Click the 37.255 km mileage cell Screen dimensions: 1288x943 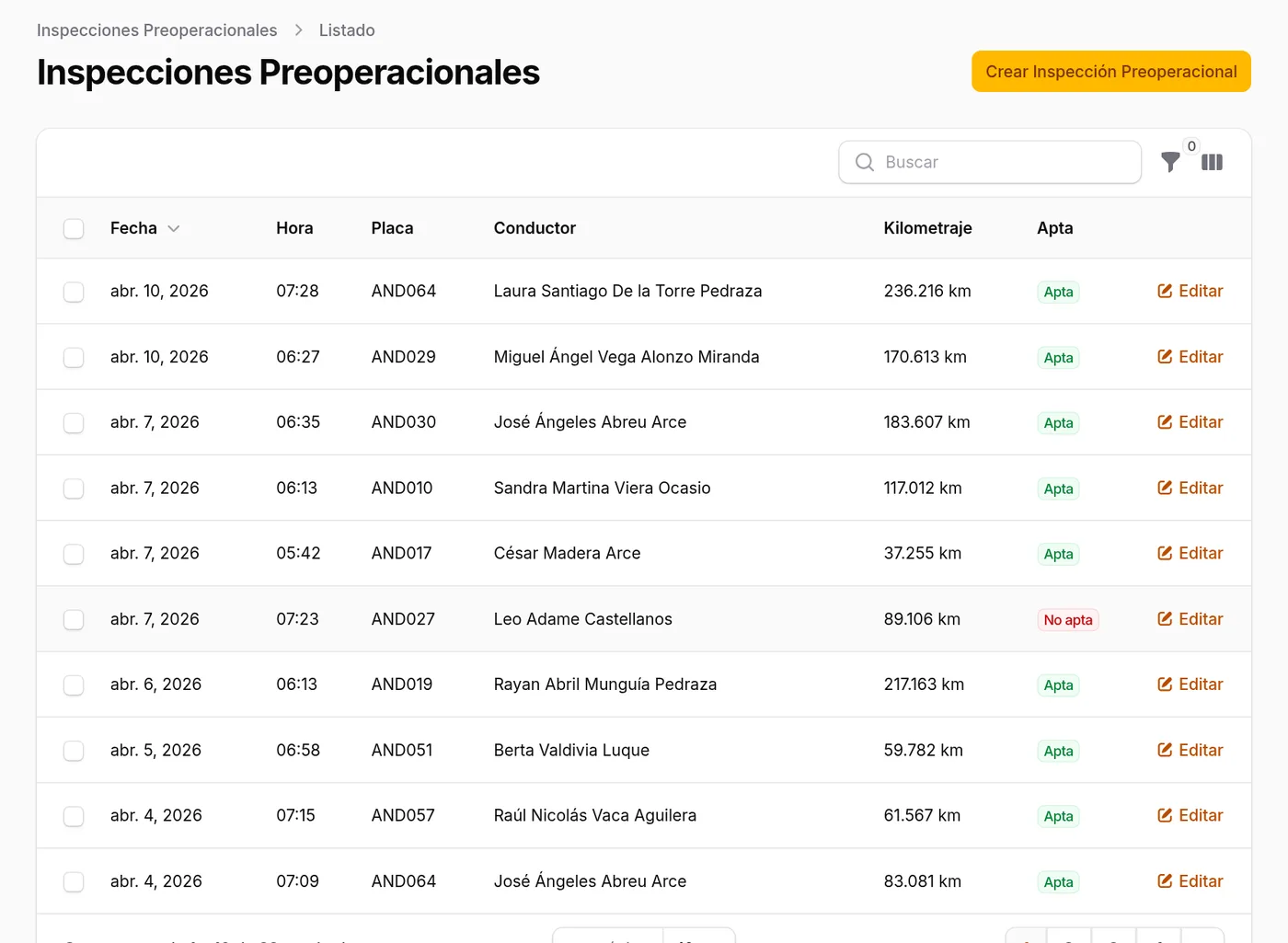pyautogui.click(x=922, y=554)
